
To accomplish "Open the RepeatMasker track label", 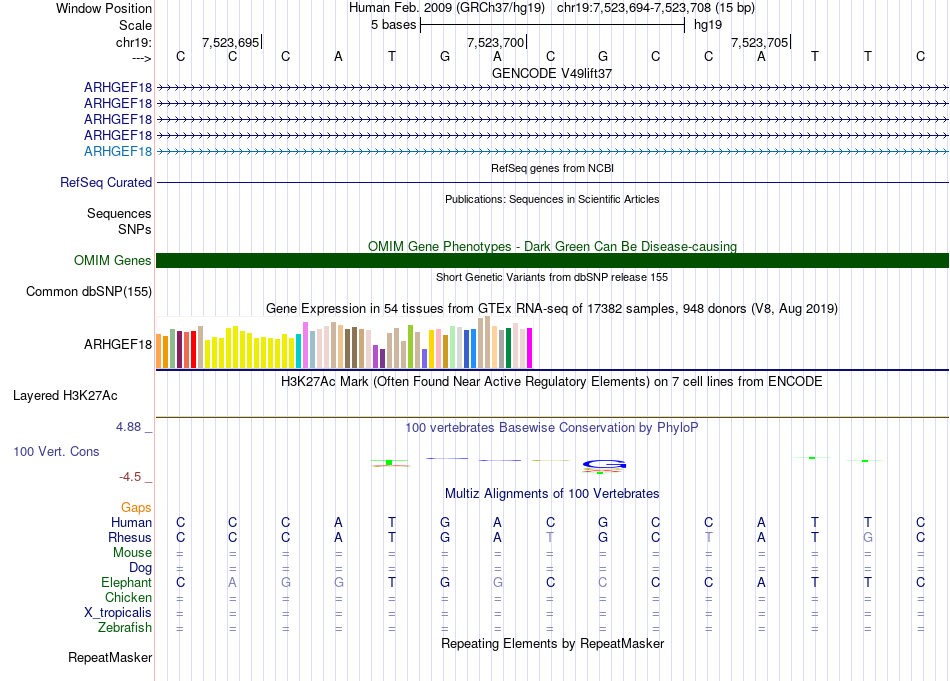I will point(110,658).
